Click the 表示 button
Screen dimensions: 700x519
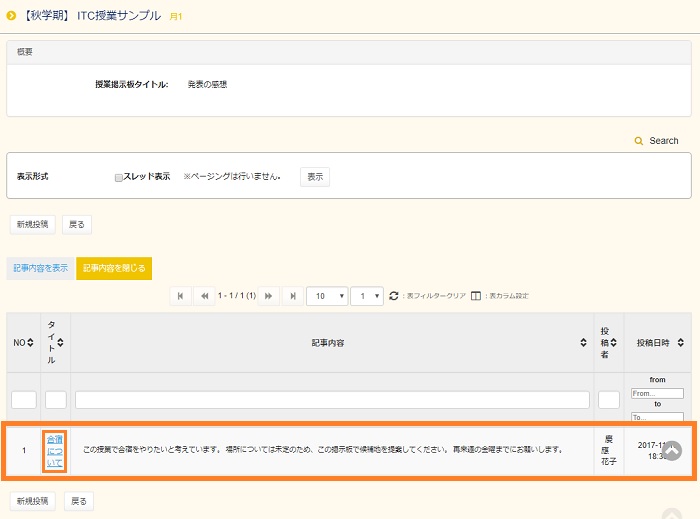(x=315, y=177)
